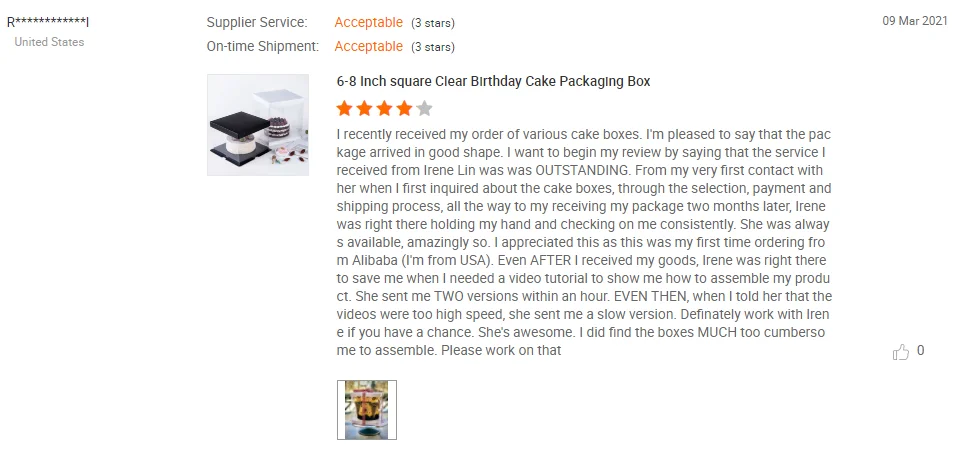Click the first orange rating star
Screen dimensions: 959x450
345,108
